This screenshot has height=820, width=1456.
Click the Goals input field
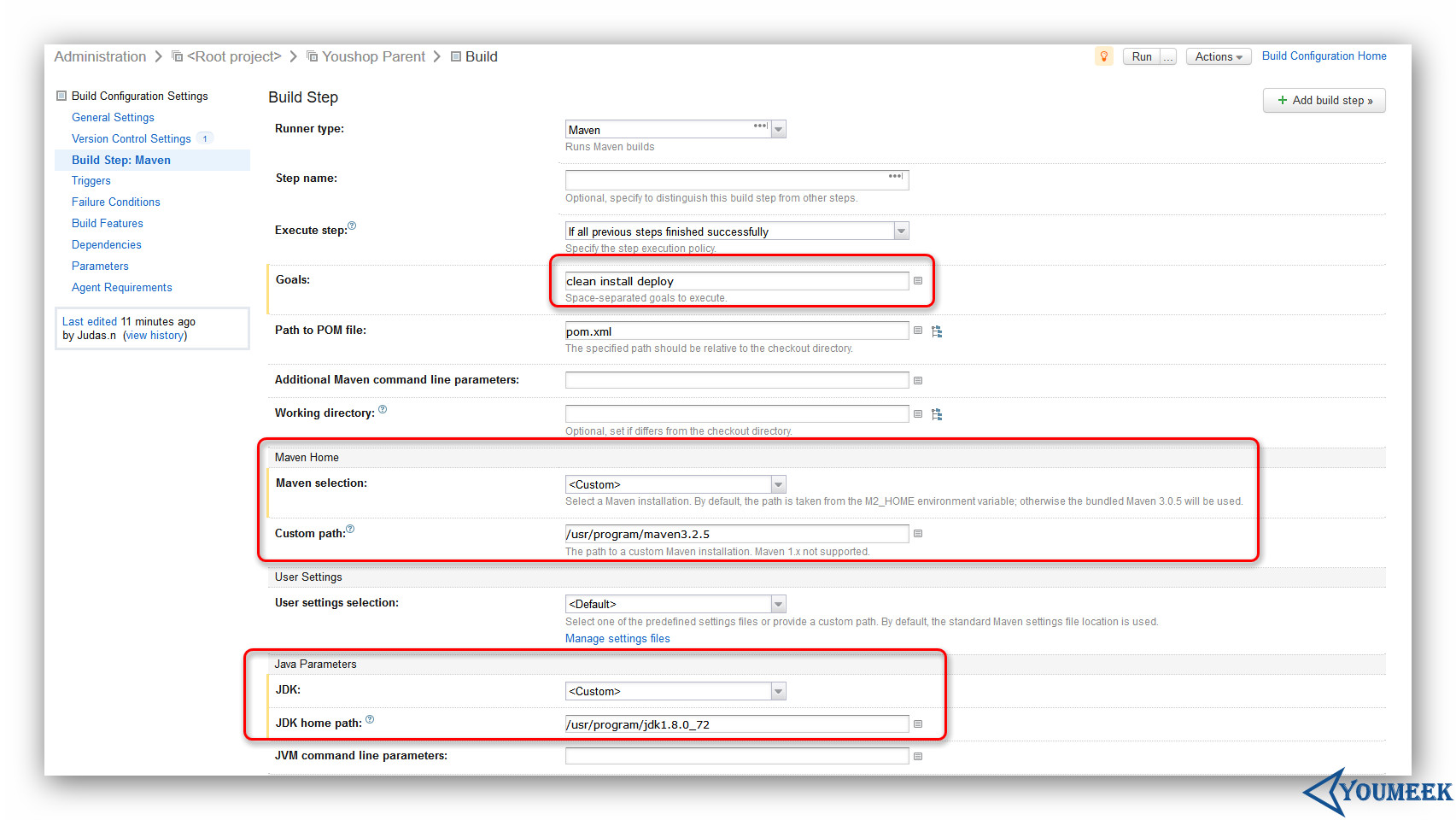pyautogui.click(x=737, y=281)
